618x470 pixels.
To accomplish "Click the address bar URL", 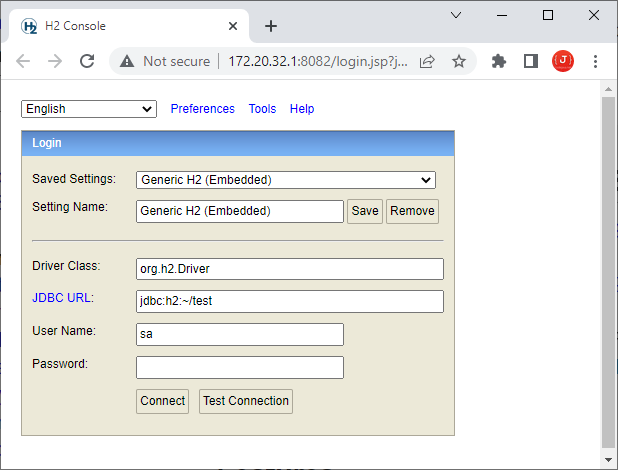I will pyautogui.click(x=318, y=61).
